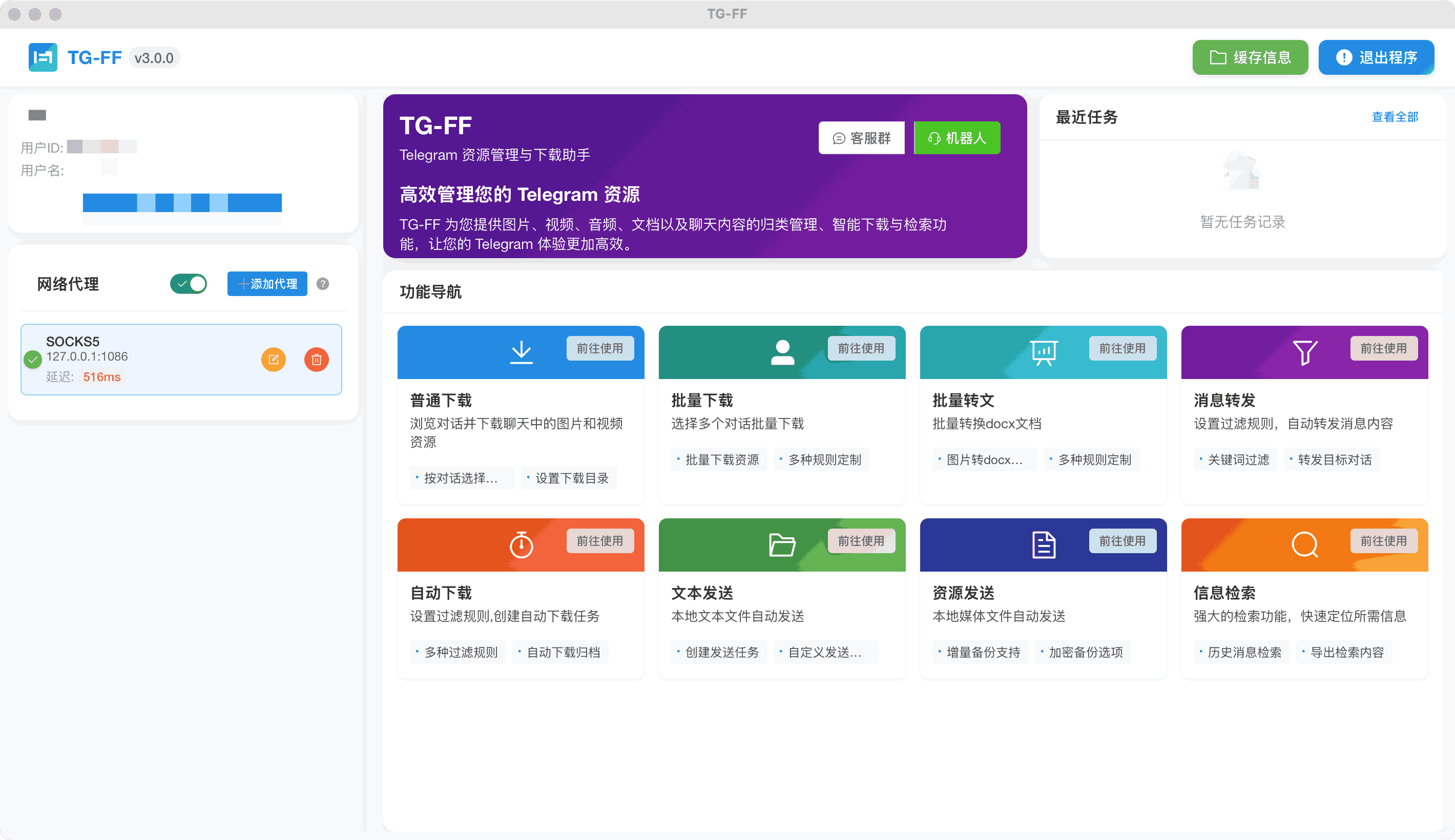Click 前往使用 on the 批量转文 card
This screenshot has height=840, width=1455.
pos(1122,348)
